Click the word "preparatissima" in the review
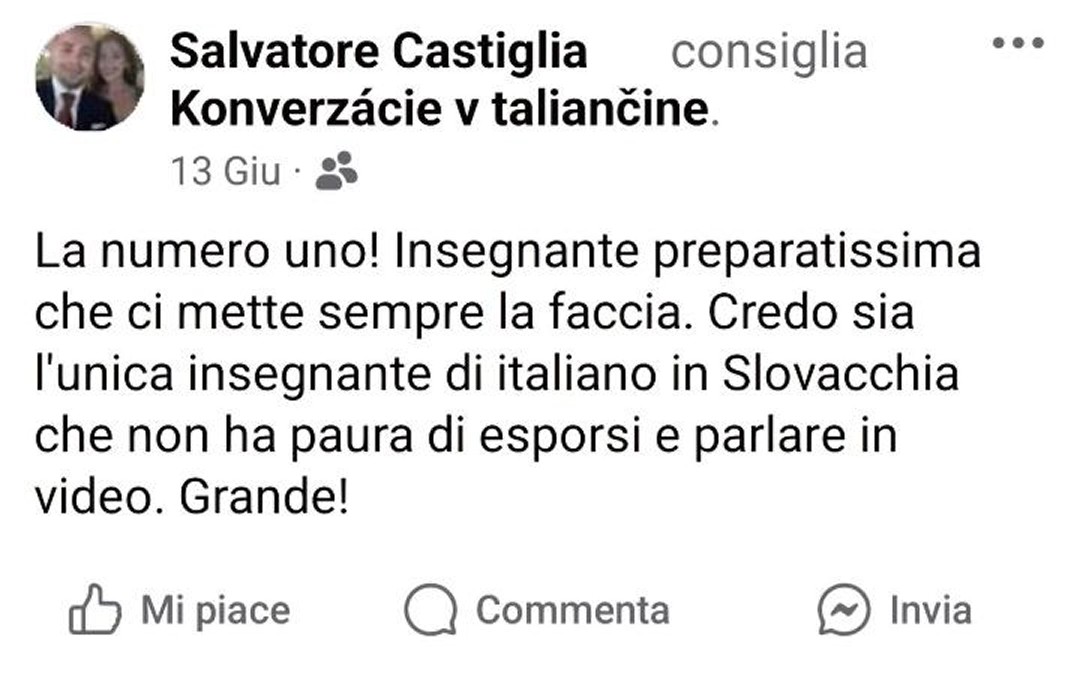 817,253
